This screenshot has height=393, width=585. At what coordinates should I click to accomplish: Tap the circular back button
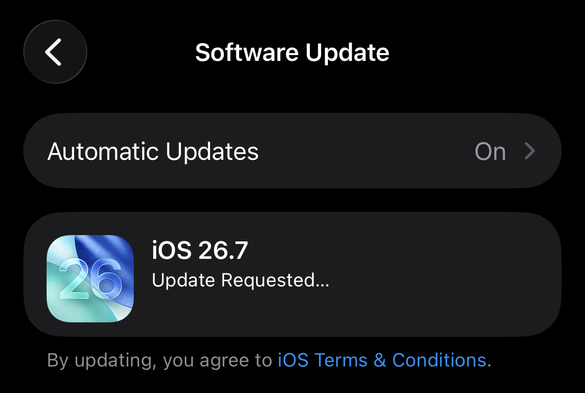click(55, 52)
